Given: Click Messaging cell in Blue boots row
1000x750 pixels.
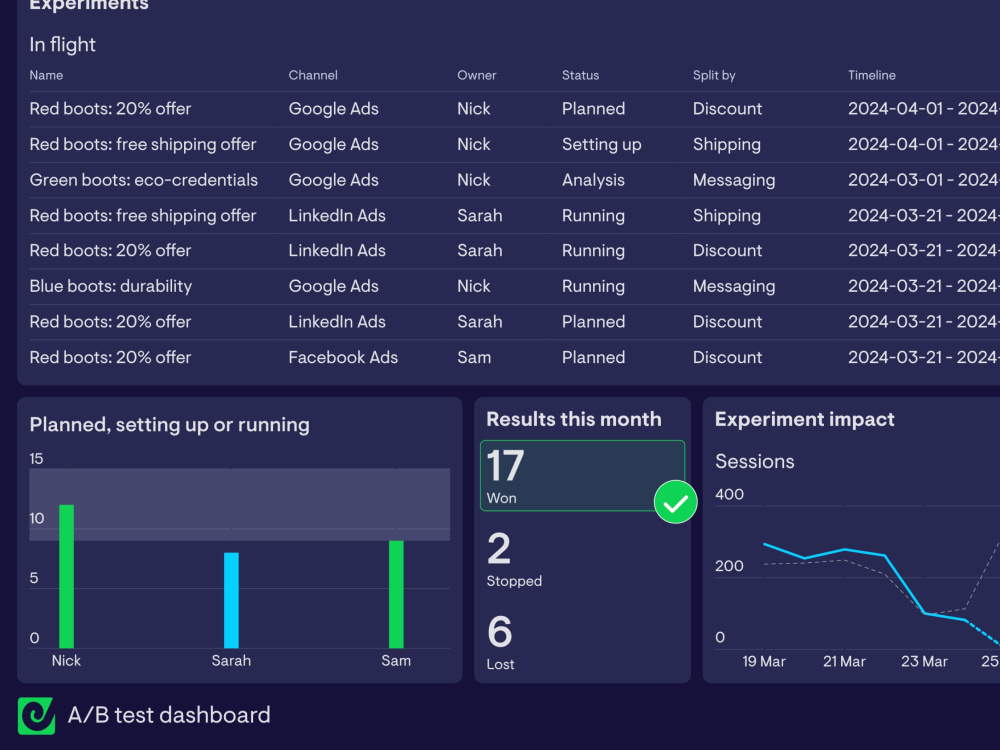Looking at the screenshot, I should tap(734, 286).
